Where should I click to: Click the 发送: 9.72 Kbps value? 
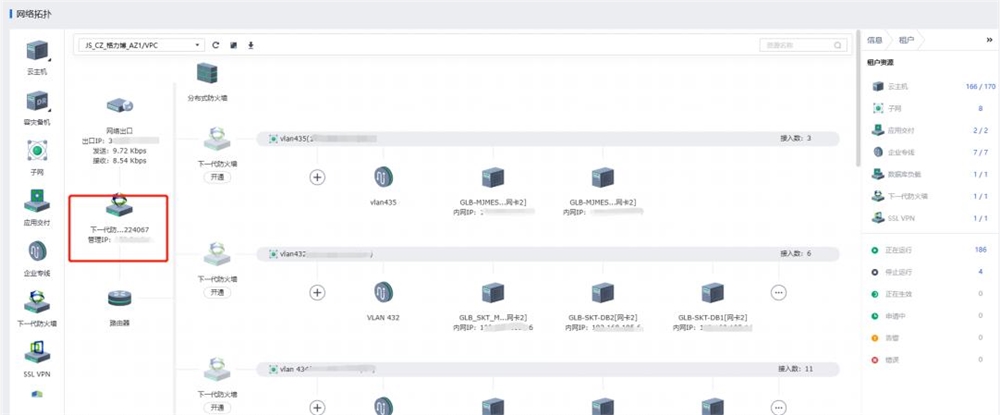click(x=119, y=151)
